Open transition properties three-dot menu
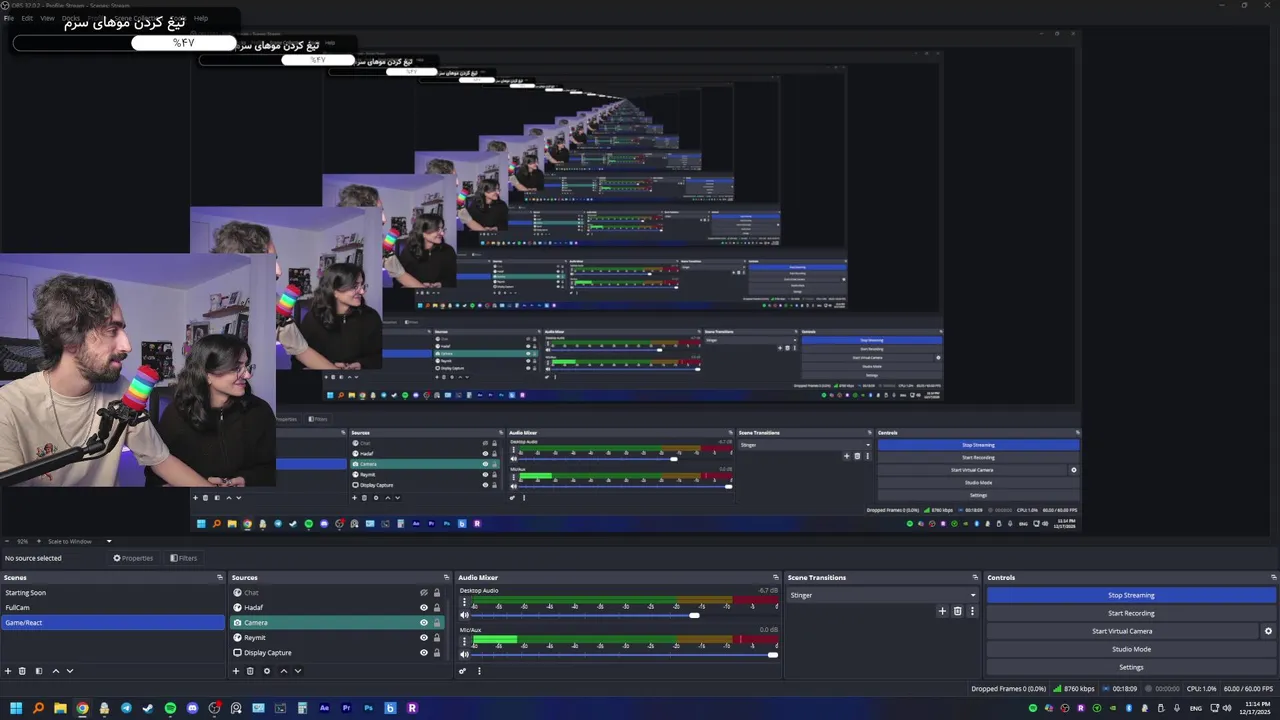 (x=972, y=611)
